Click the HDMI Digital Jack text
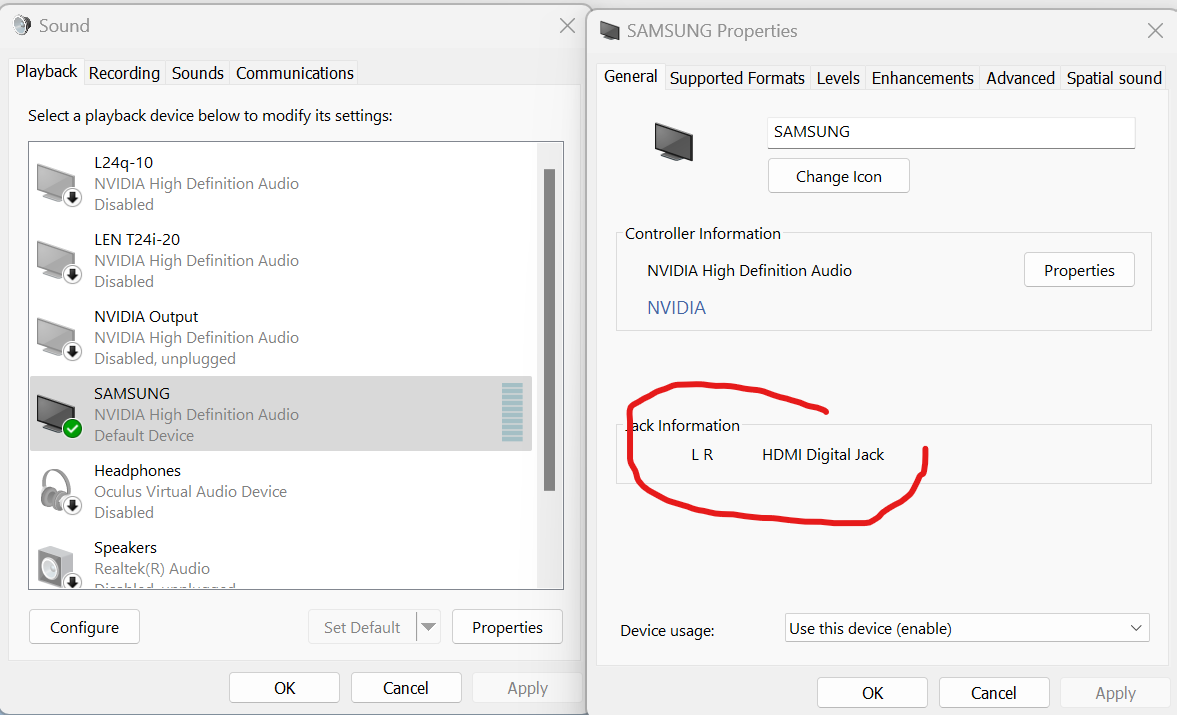The width and height of the screenshot is (1177, 715). point(823,455)
